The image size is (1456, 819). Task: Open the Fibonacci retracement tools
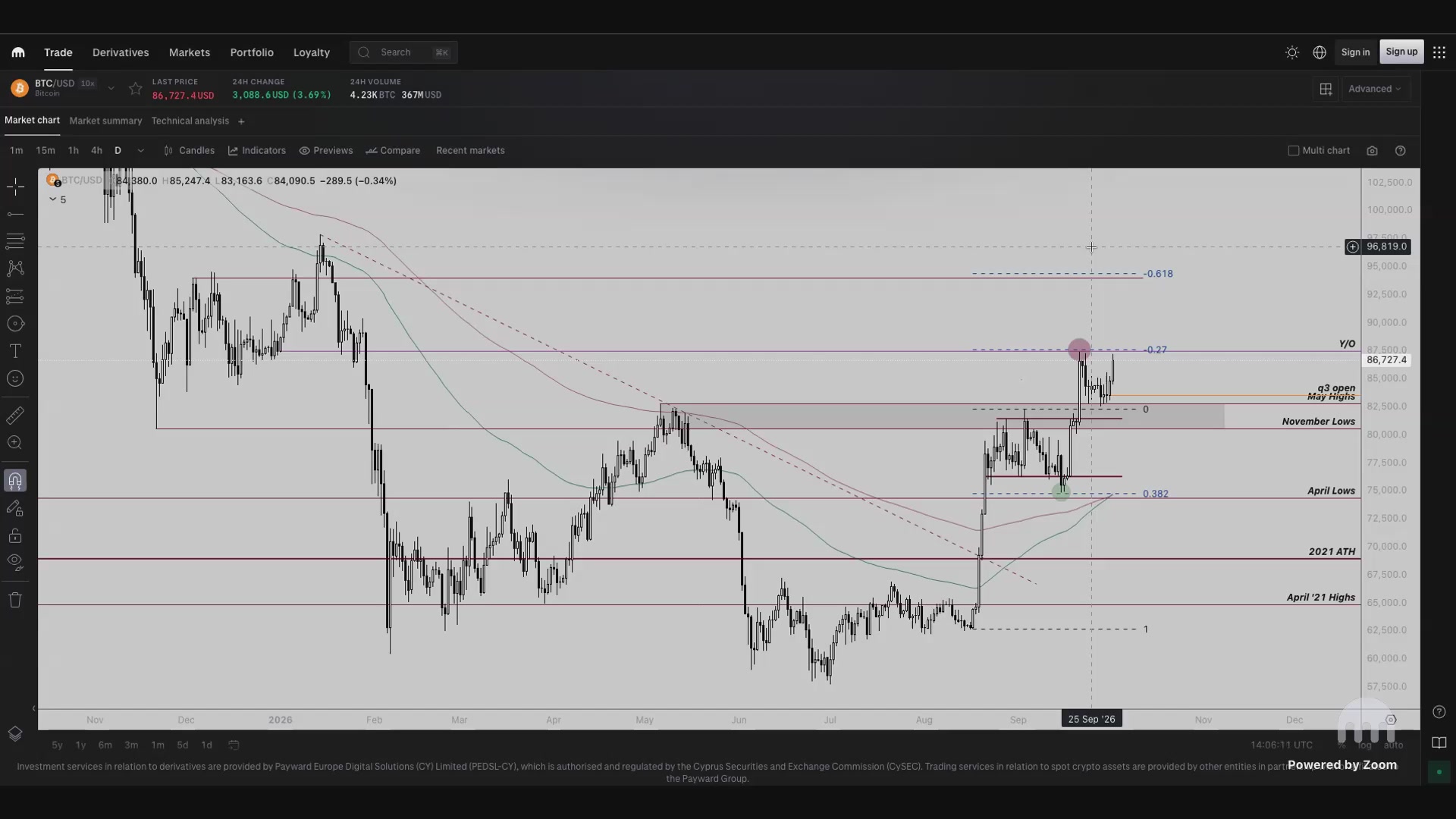coord(15,241)
